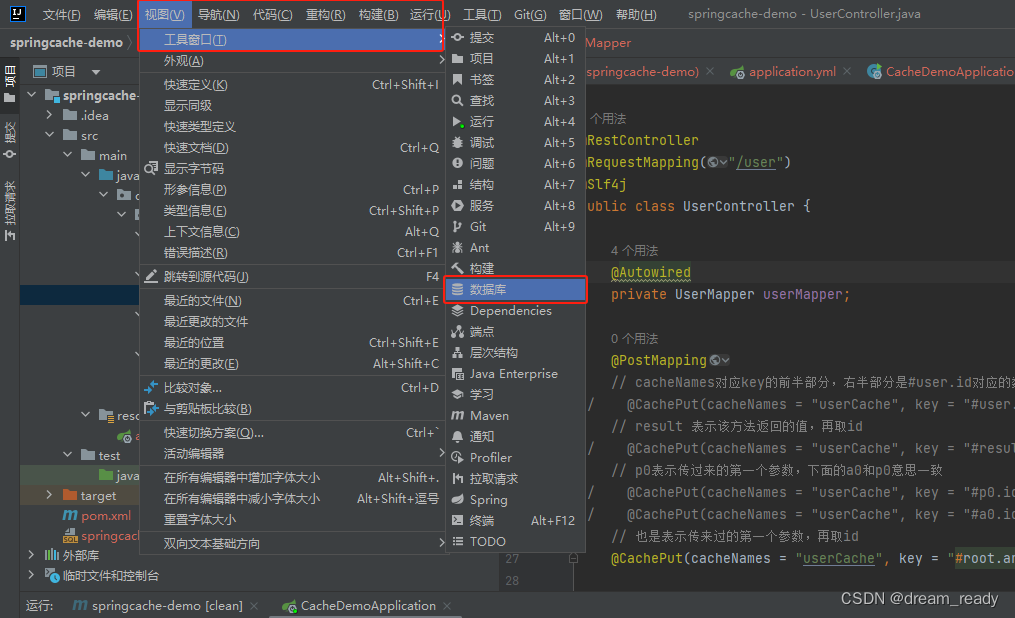Image resolution: width=1015 pixels, height=618 pixels.
Task: Open the 学习 learn tool window
Action: (515, 395)
